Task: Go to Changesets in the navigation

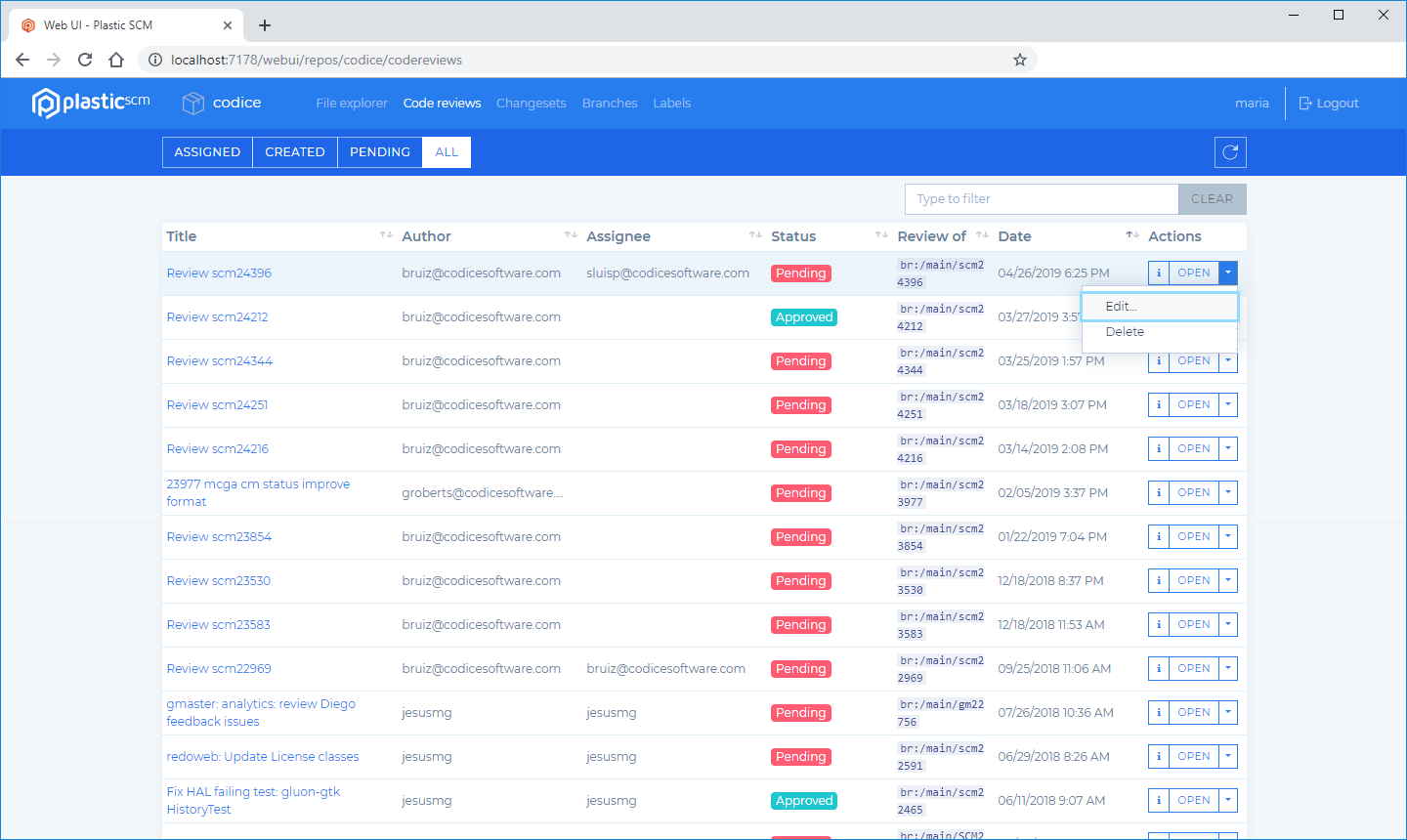Action: click(531, 104)
